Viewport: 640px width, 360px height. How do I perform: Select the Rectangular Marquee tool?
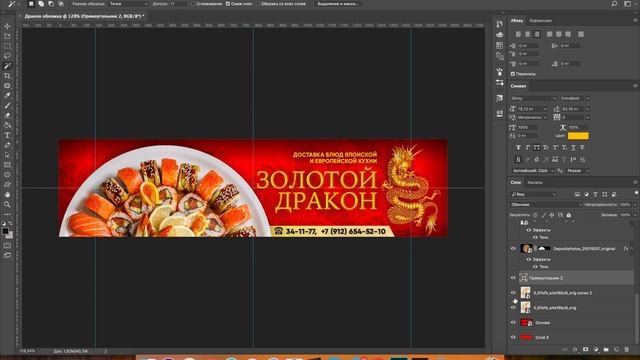(x=7, y=46)
